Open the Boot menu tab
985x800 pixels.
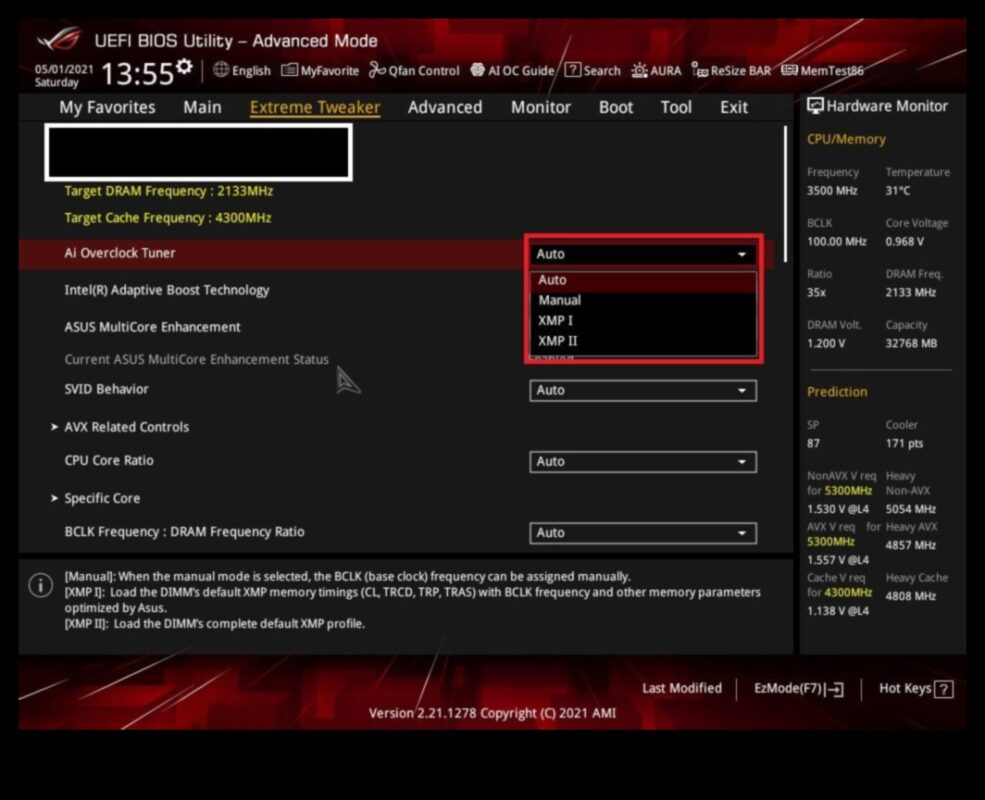pos(615,107)
